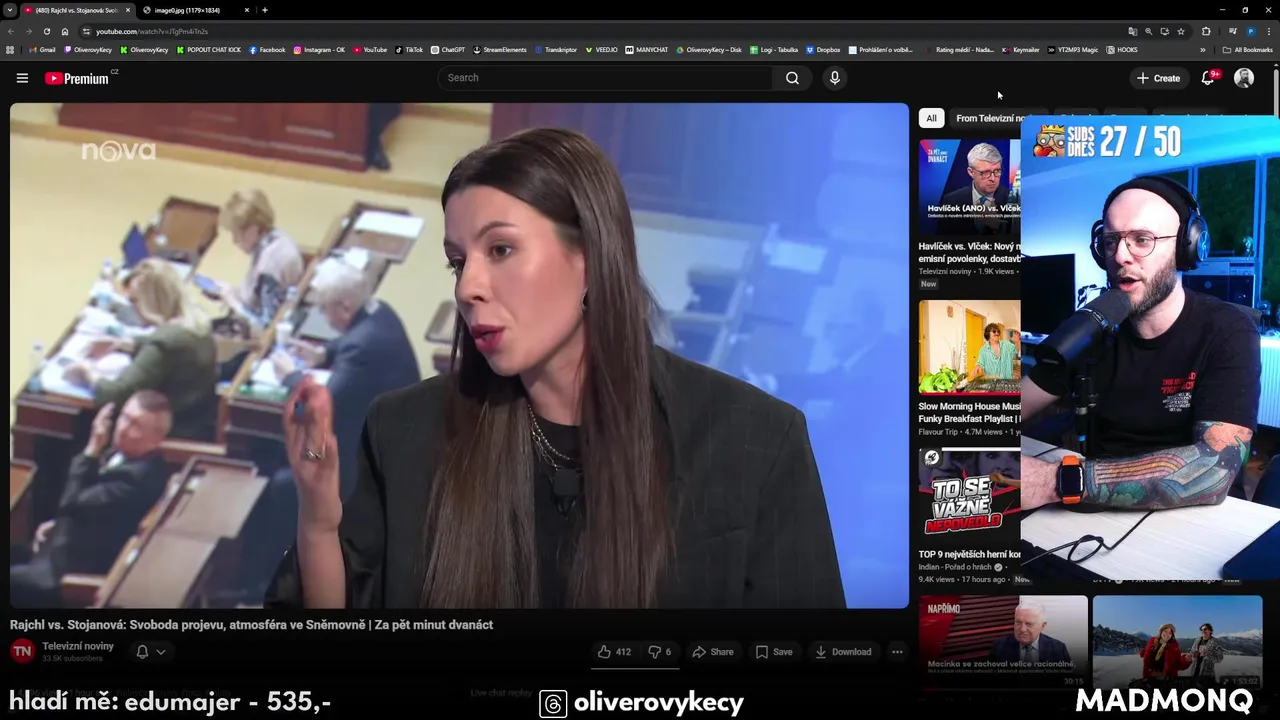The image size is (1280, 720).
Task: Click the search magnifier button
Action: coord(792,78)
